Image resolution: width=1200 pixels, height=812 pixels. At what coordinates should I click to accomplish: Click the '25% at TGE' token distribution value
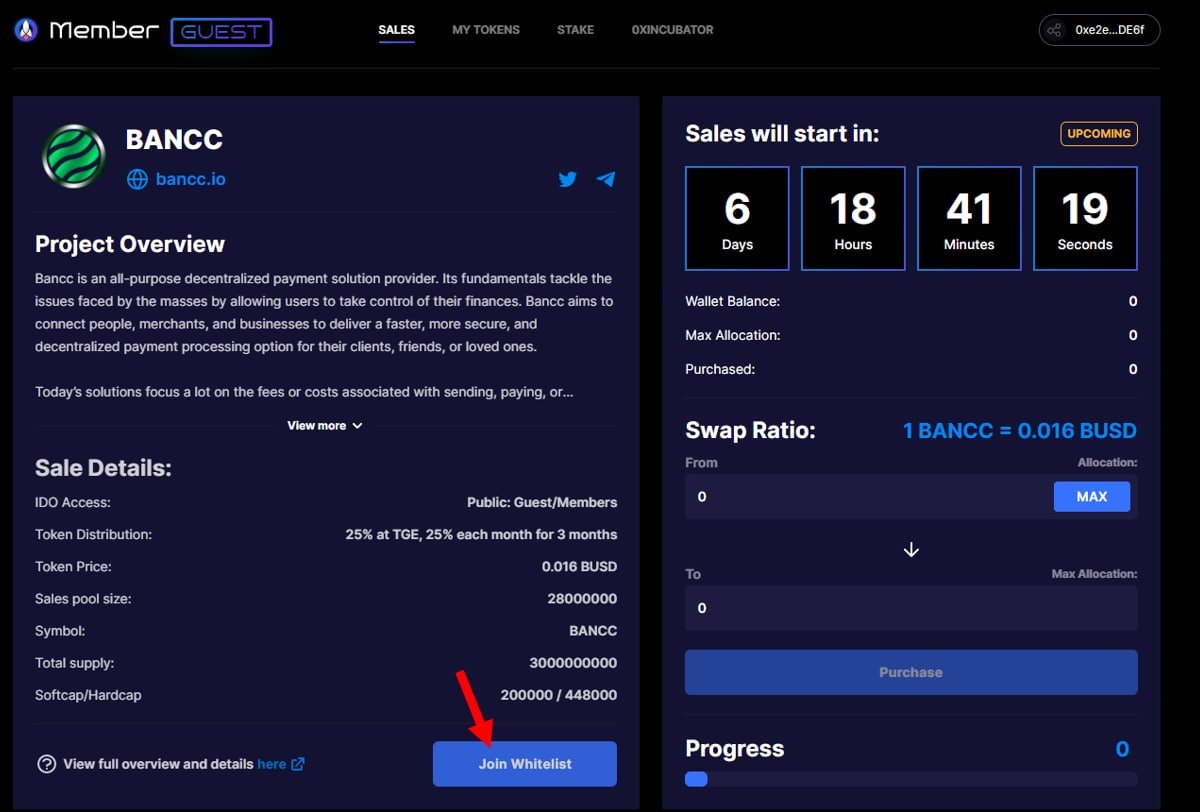tap(481, 534)
